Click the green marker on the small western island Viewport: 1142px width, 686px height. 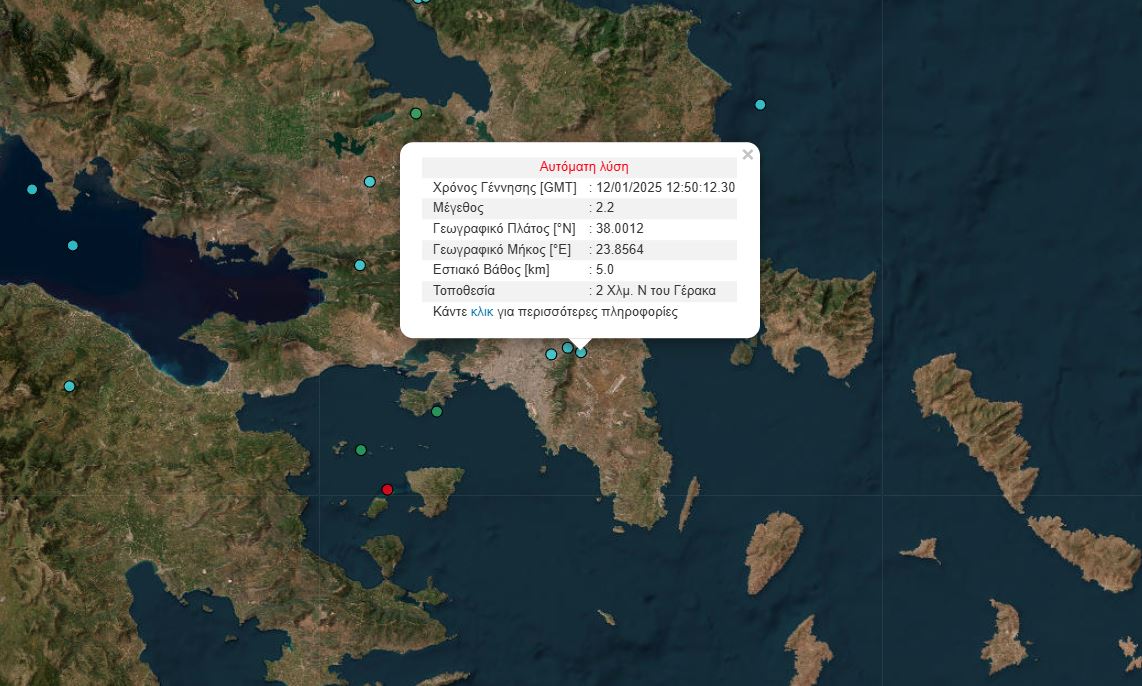[x=359, y=450]
